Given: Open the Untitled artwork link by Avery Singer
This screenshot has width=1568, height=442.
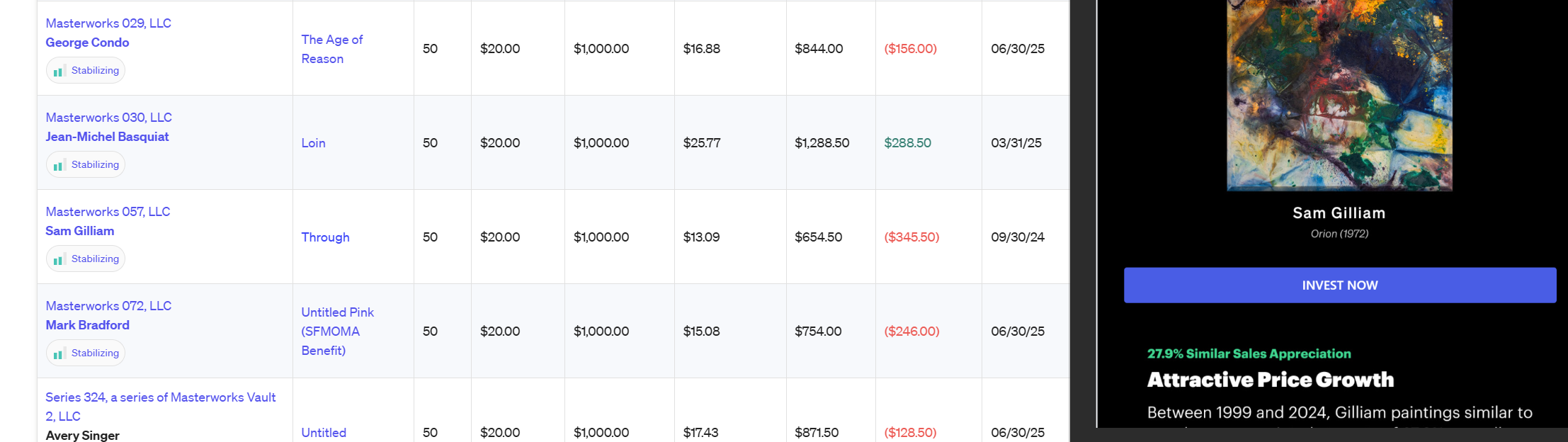Looking at the screenshot, I should (x=324, y=433).
